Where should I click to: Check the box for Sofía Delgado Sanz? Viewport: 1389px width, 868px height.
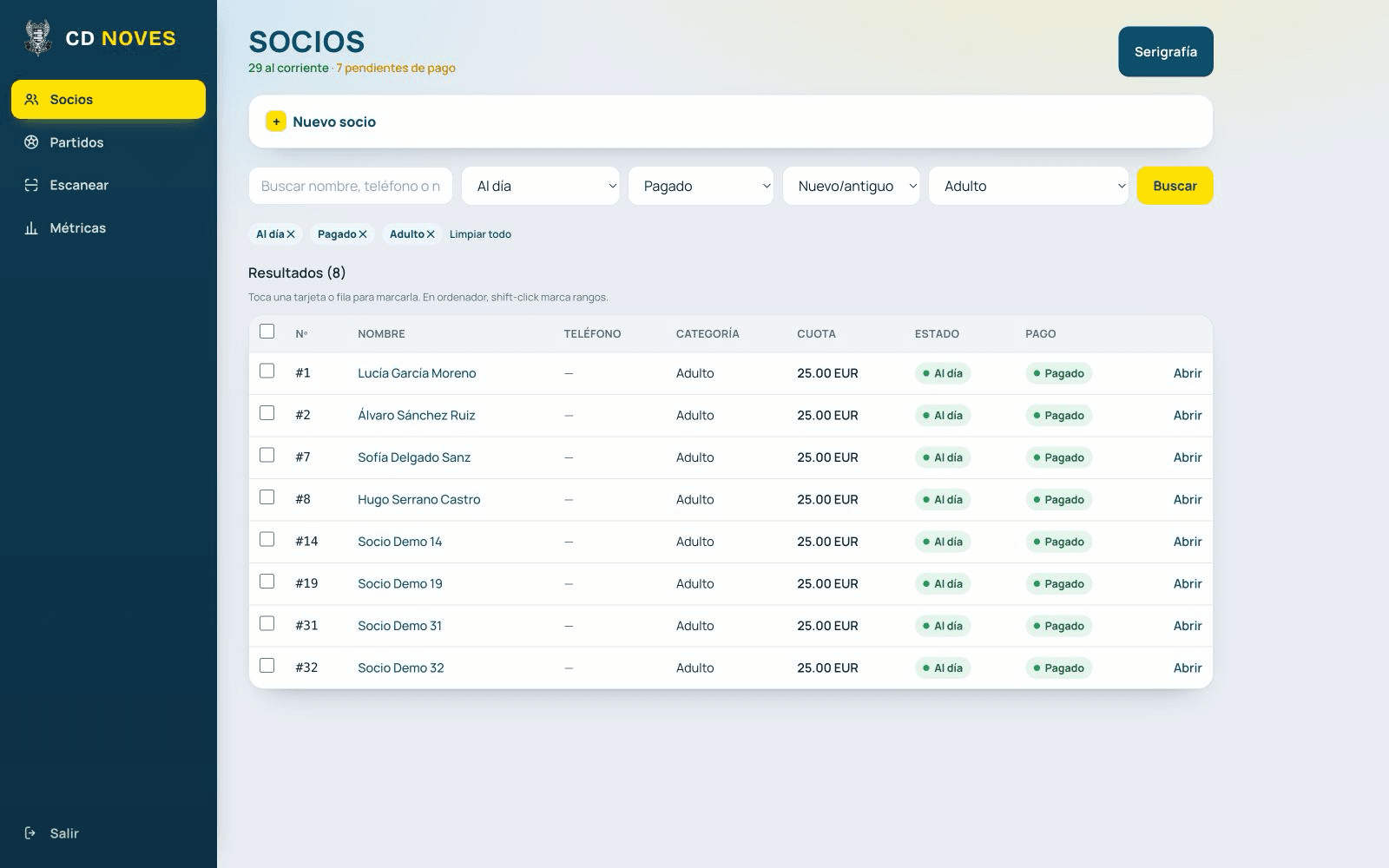(267, 455)
